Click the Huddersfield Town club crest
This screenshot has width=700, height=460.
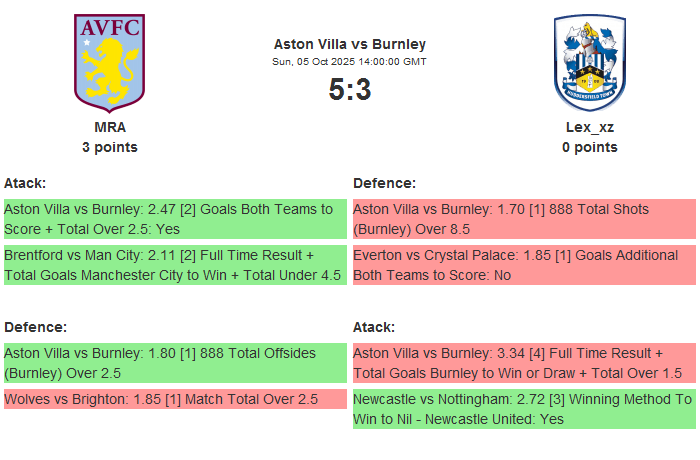589,62
